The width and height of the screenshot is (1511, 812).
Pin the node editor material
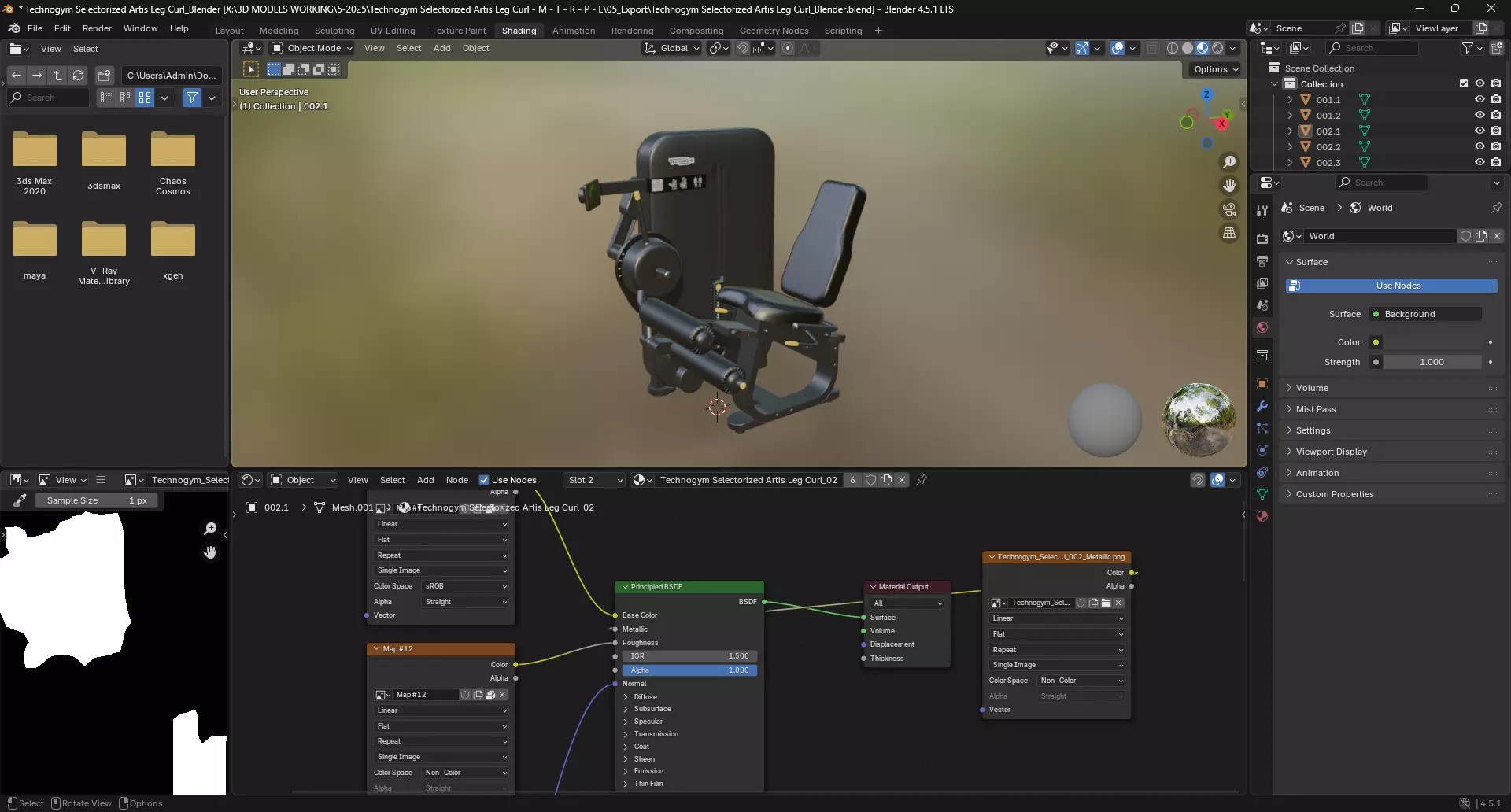(x=922, y=480)
